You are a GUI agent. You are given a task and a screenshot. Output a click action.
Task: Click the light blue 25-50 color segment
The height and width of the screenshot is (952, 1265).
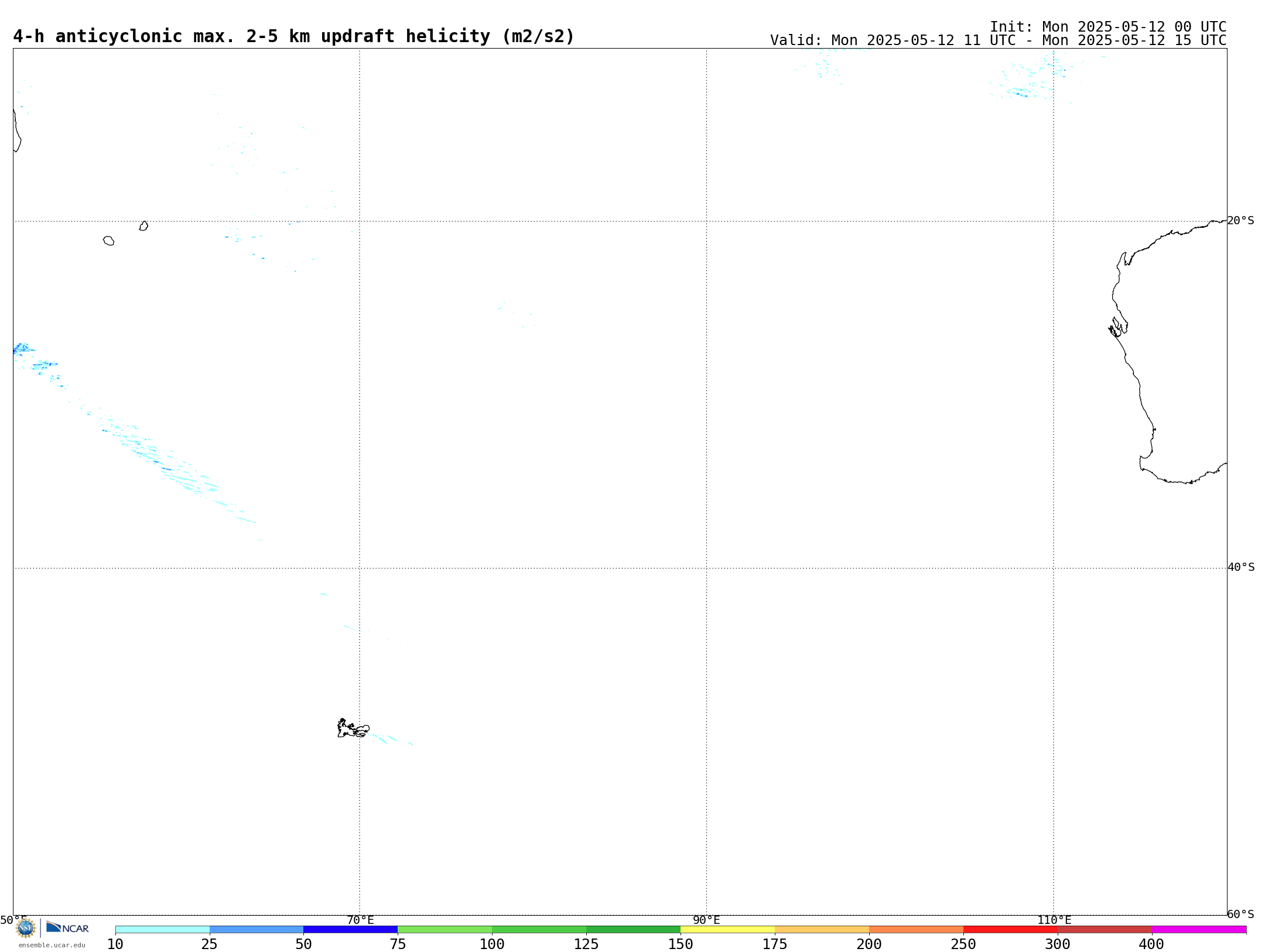257,930
